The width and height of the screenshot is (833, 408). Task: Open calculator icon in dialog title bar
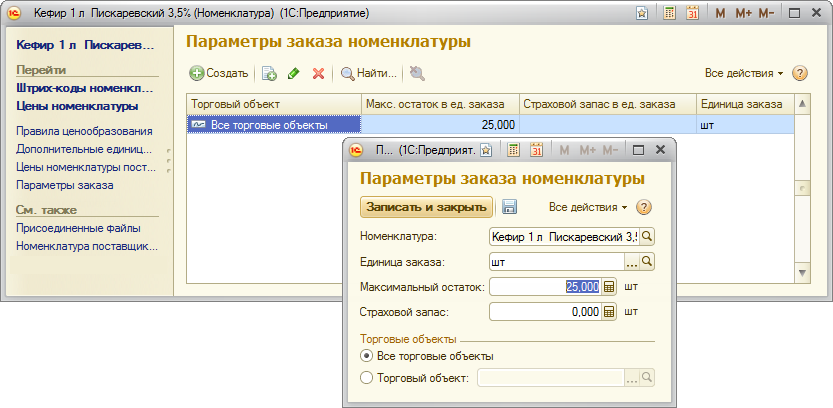point(513,150)
